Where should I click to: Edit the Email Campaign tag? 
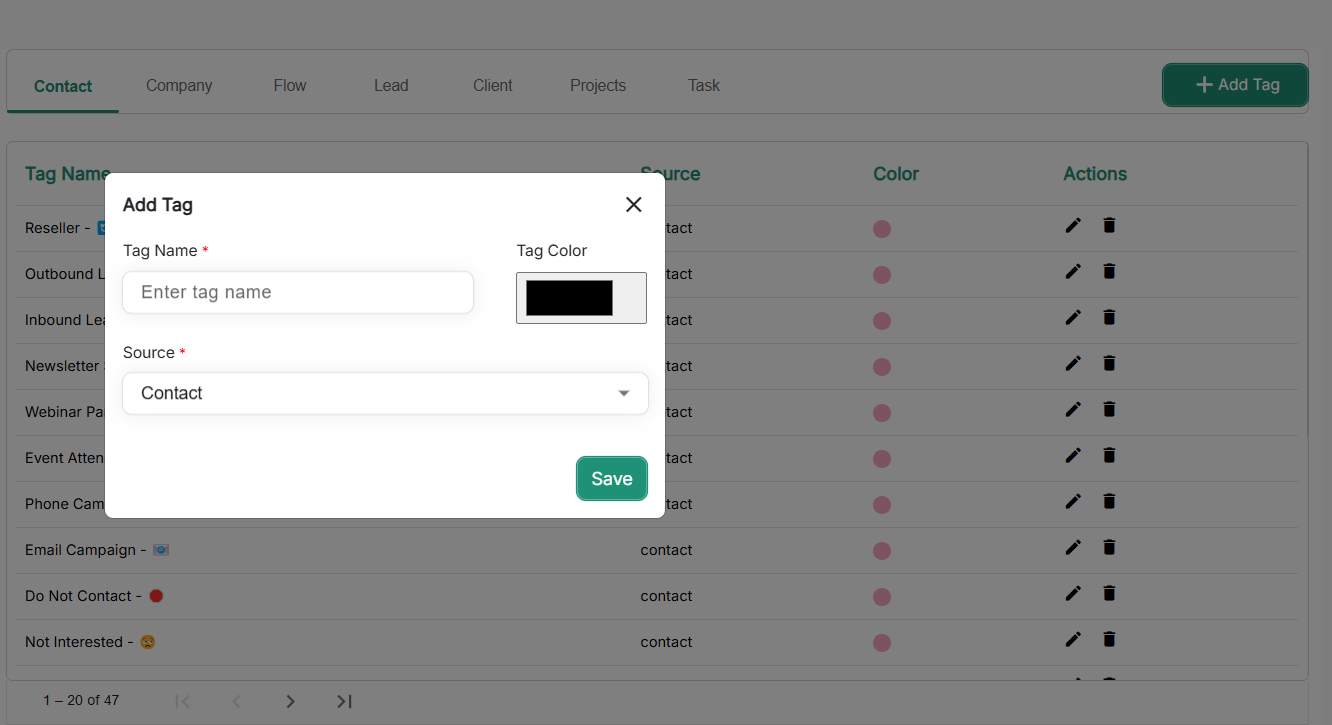[x=1073, y=548]
